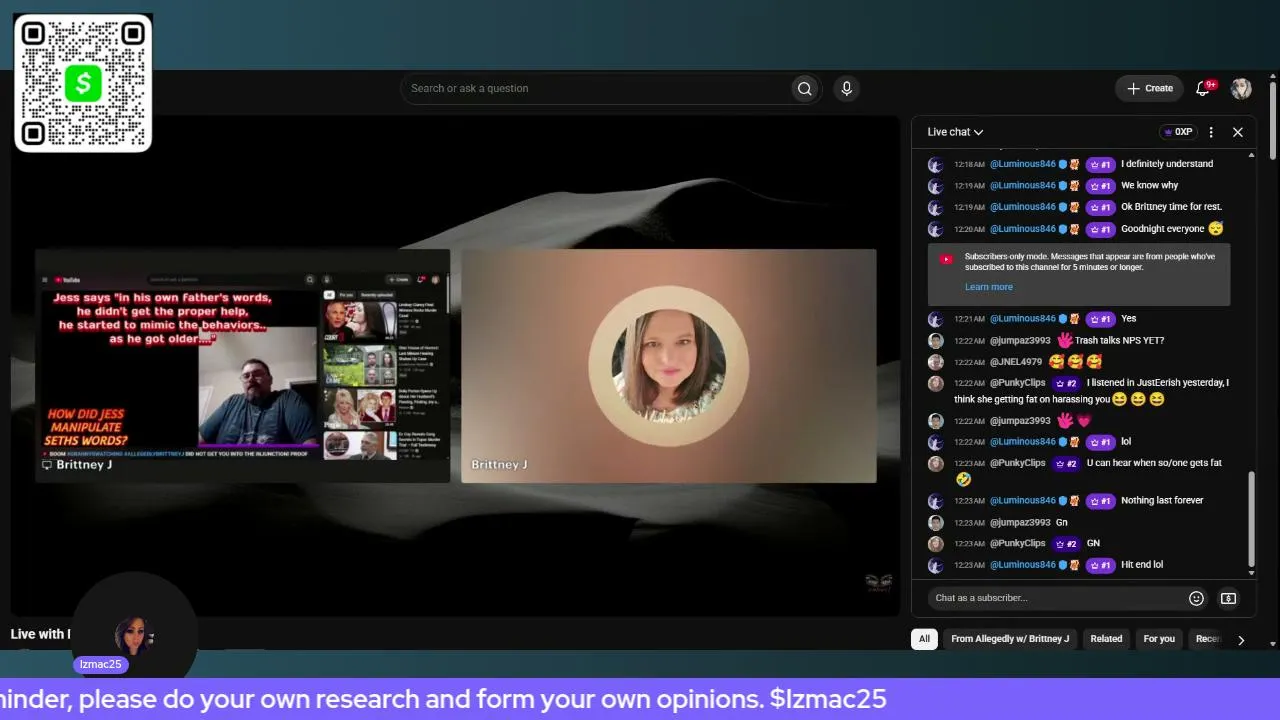1280x720 pixels.
Task: Start voice search with microphone icon
Action: click(846, 88)
